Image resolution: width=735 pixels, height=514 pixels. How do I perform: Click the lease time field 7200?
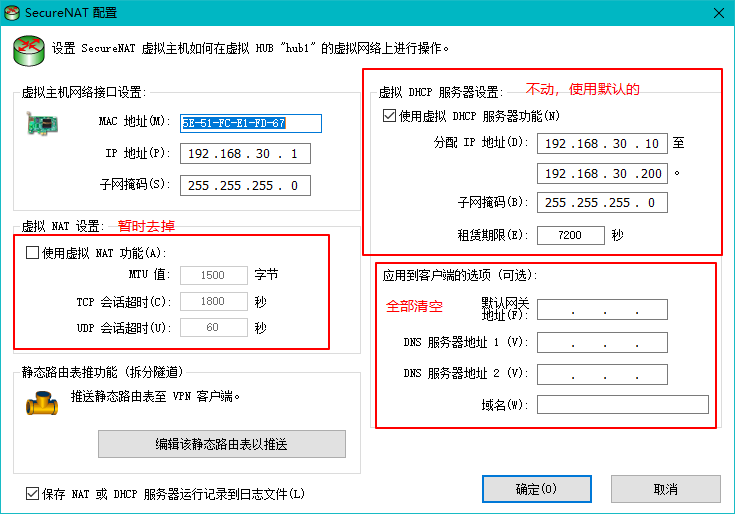click(x=571, y=235)
